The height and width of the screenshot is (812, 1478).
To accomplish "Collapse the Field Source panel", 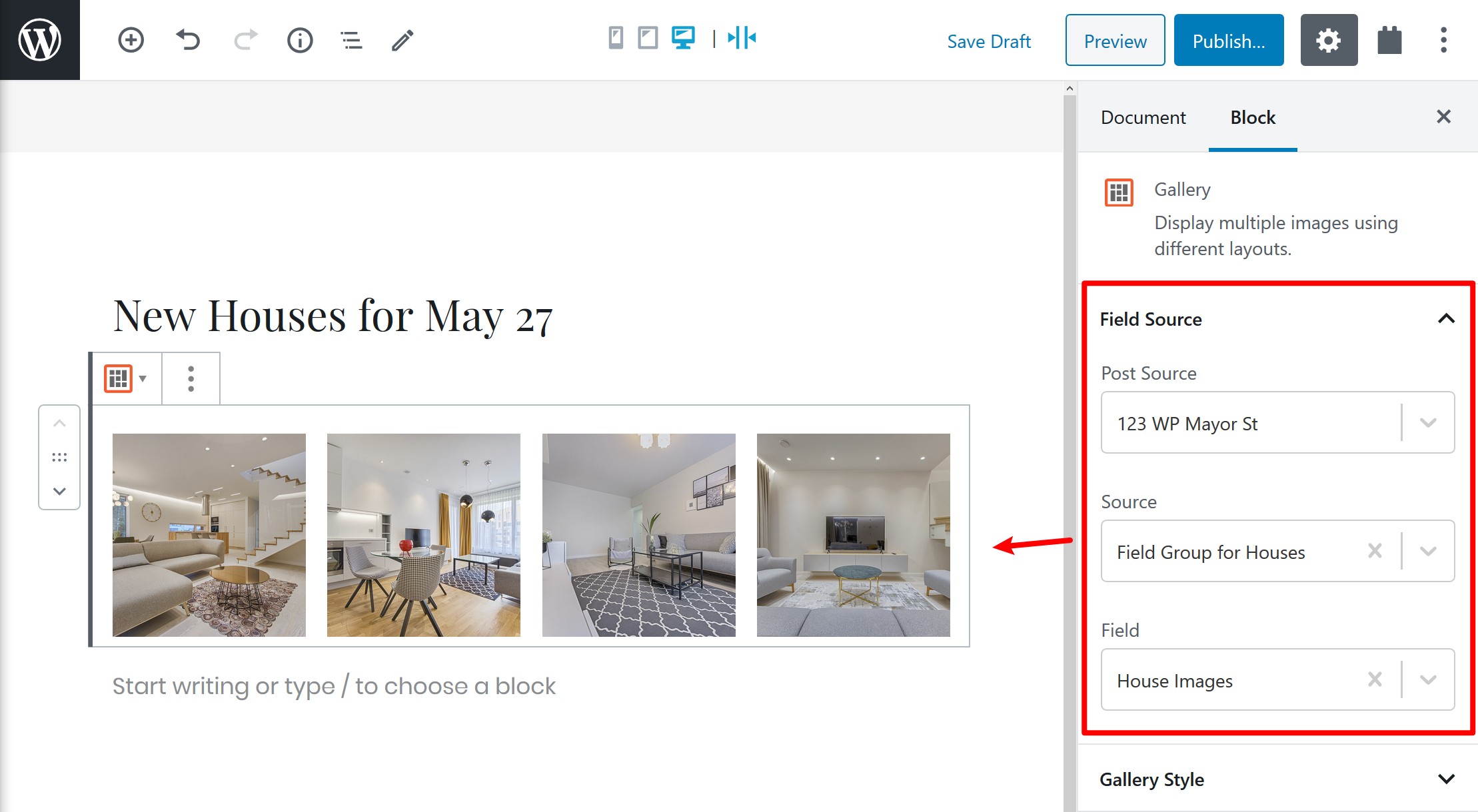I will tap(1445, 319).
